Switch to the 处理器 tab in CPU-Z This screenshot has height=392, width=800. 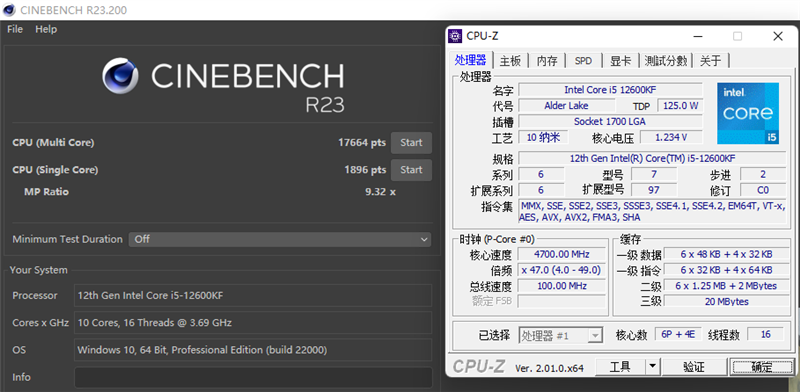pyautogui.click(x=470, y=60)
